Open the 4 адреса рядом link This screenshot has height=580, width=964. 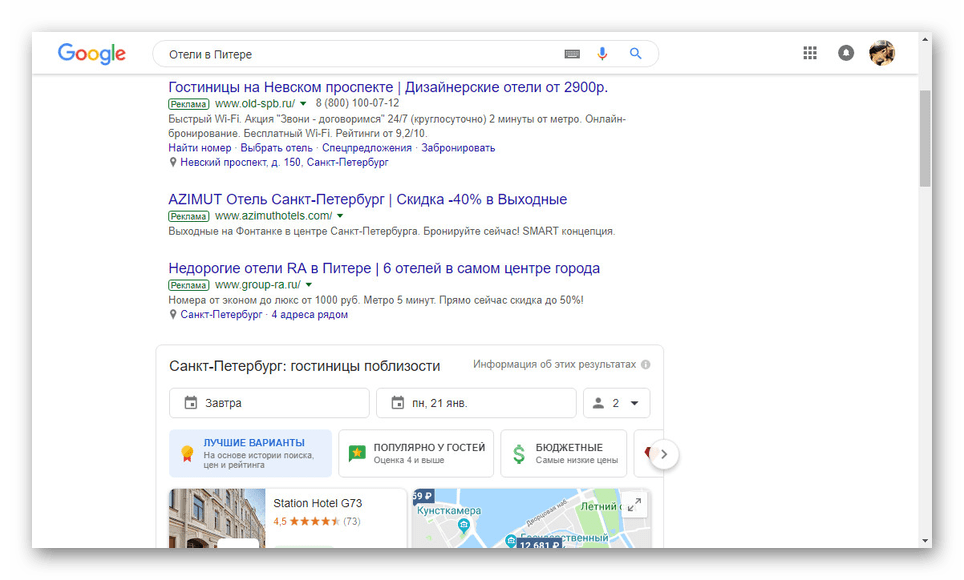coord(310,314)
